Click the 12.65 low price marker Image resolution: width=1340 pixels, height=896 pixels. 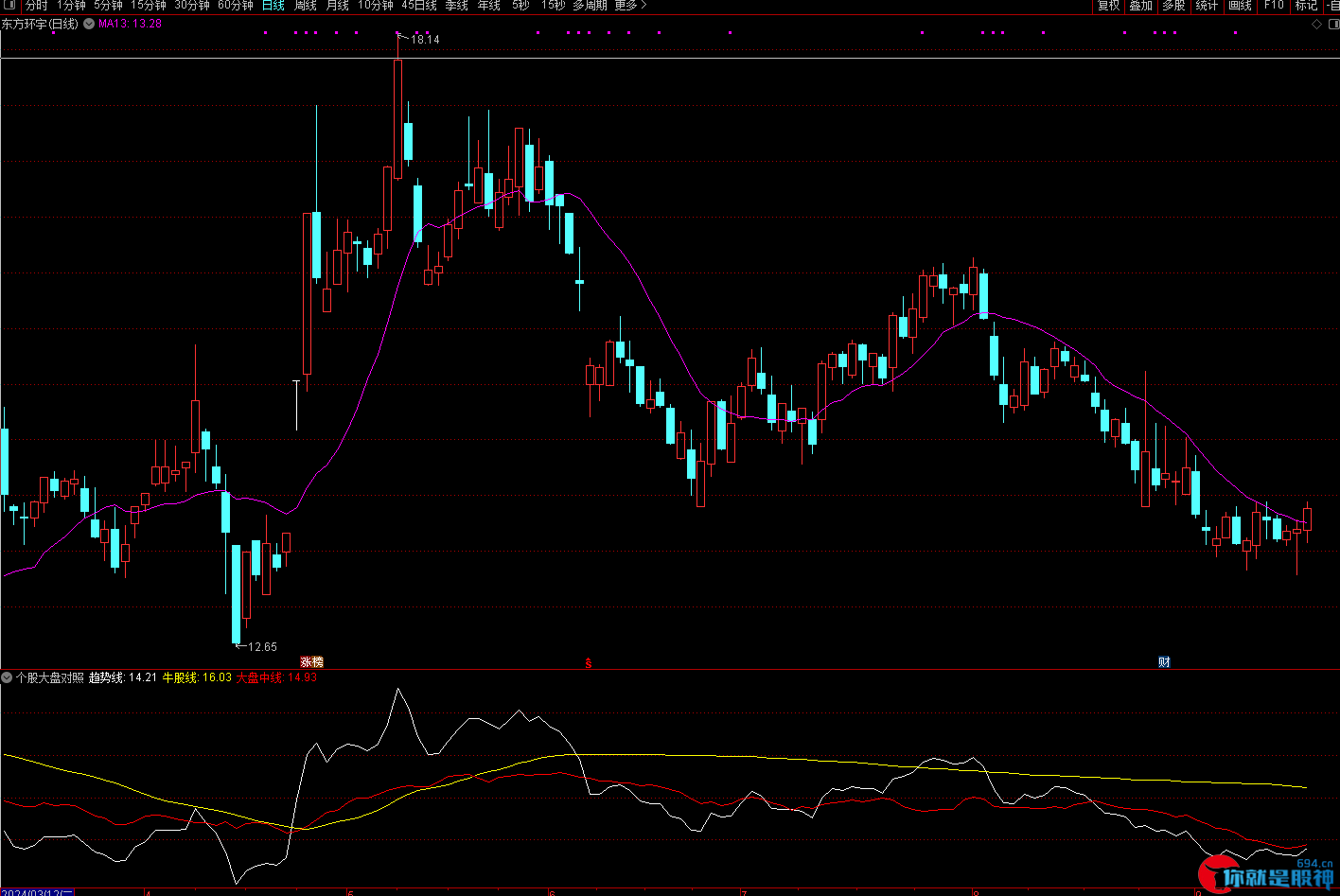pyautogui.click(x=262, y=647)
